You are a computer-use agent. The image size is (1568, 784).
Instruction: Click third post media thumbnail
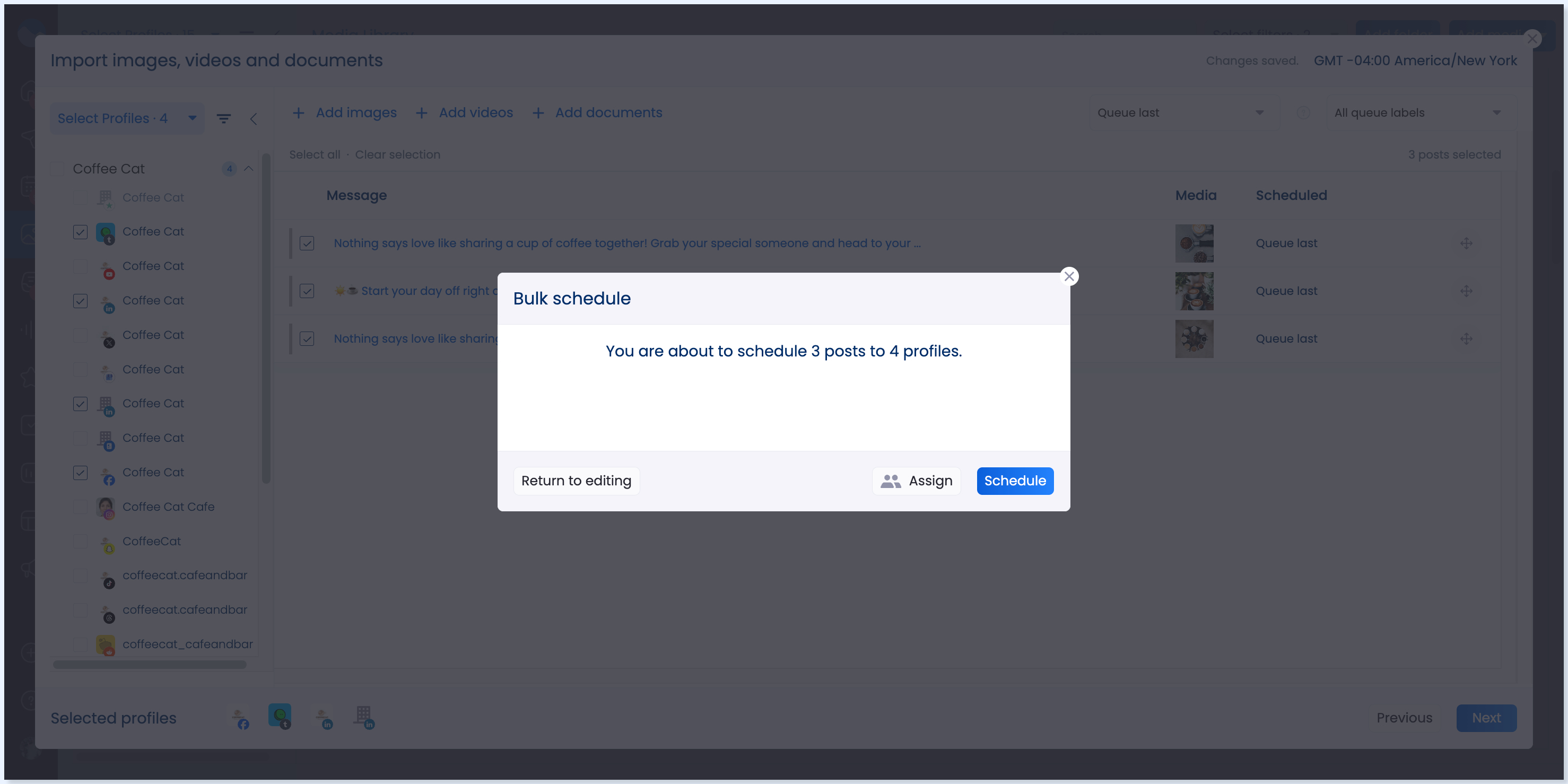click(x=1194, y=339)
